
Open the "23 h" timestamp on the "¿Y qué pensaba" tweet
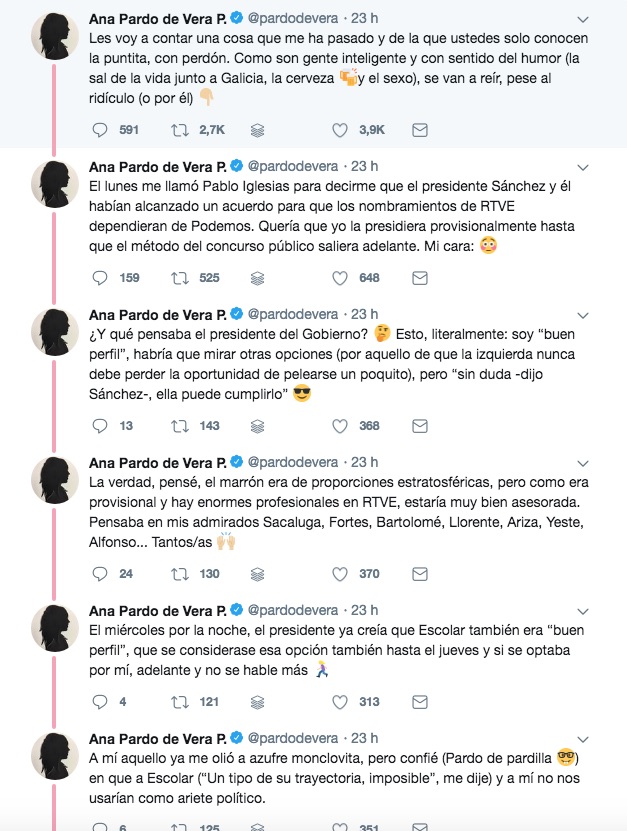click(365, 314)
